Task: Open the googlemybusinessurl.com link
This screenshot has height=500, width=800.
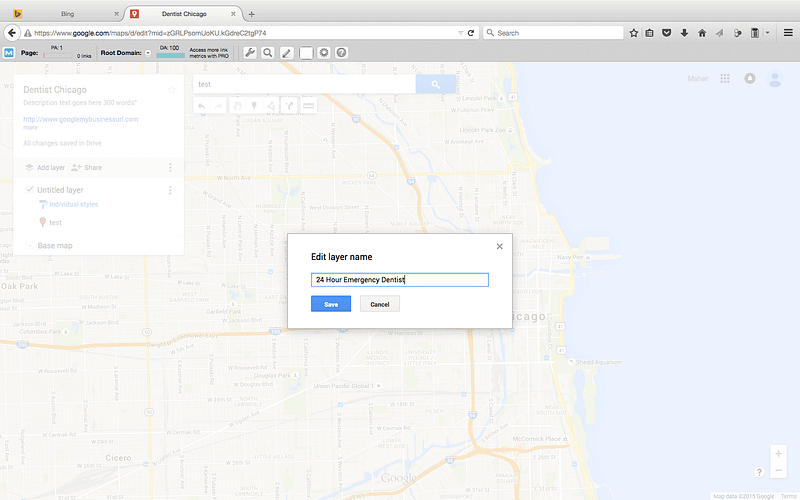Action: click(81, 119)
